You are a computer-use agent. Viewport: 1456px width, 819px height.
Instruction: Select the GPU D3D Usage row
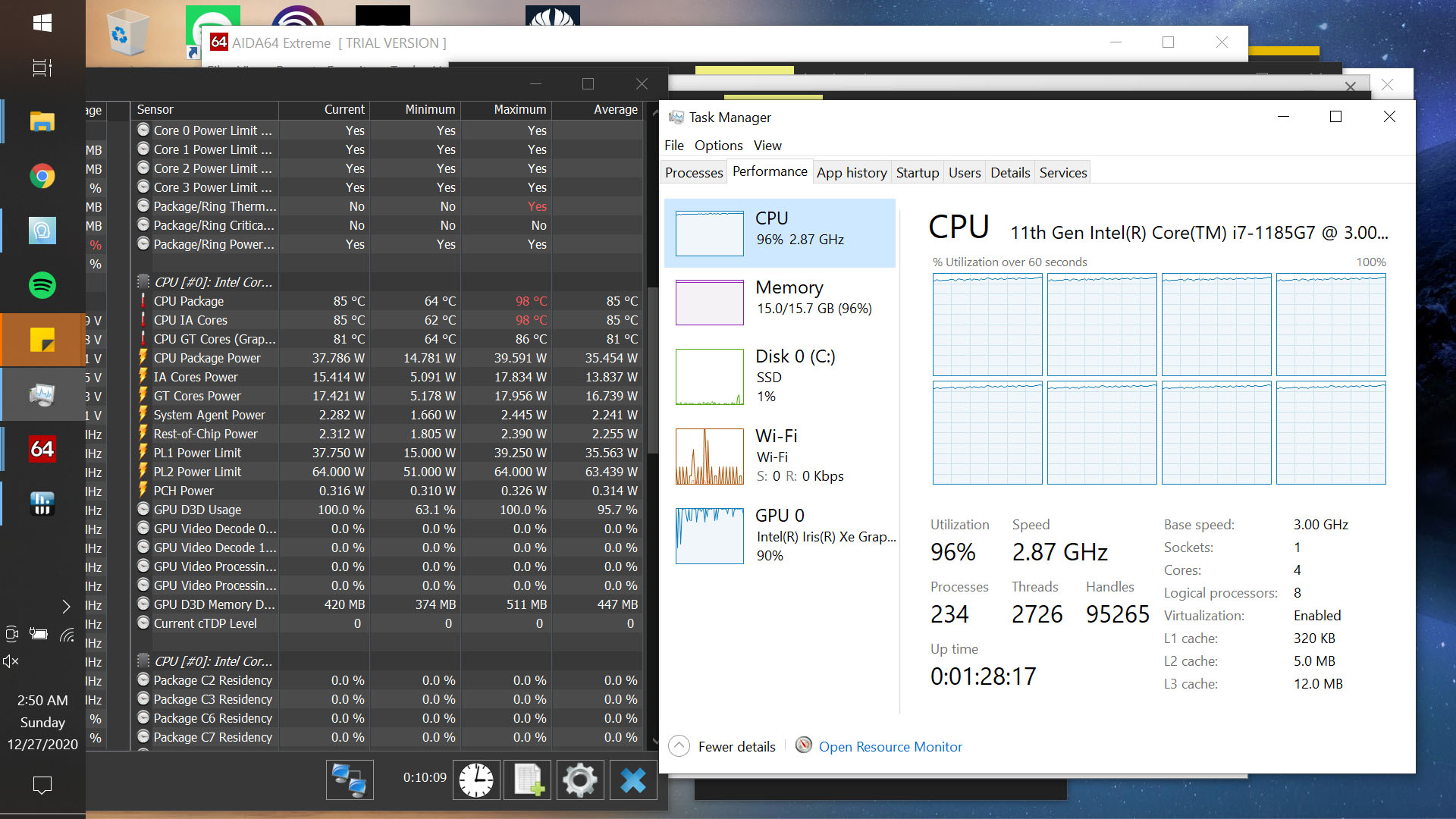coord(387,510)
